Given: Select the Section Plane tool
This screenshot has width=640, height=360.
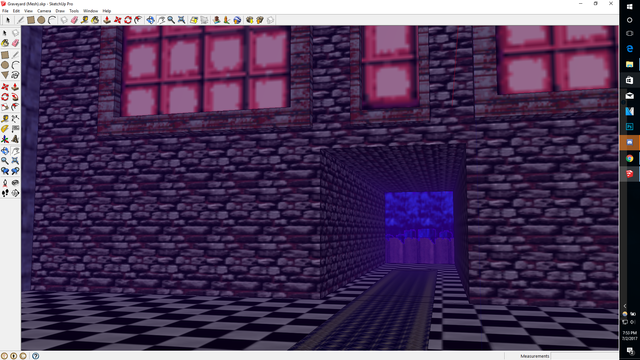Looking at the screenshot, I should point(15,193).
